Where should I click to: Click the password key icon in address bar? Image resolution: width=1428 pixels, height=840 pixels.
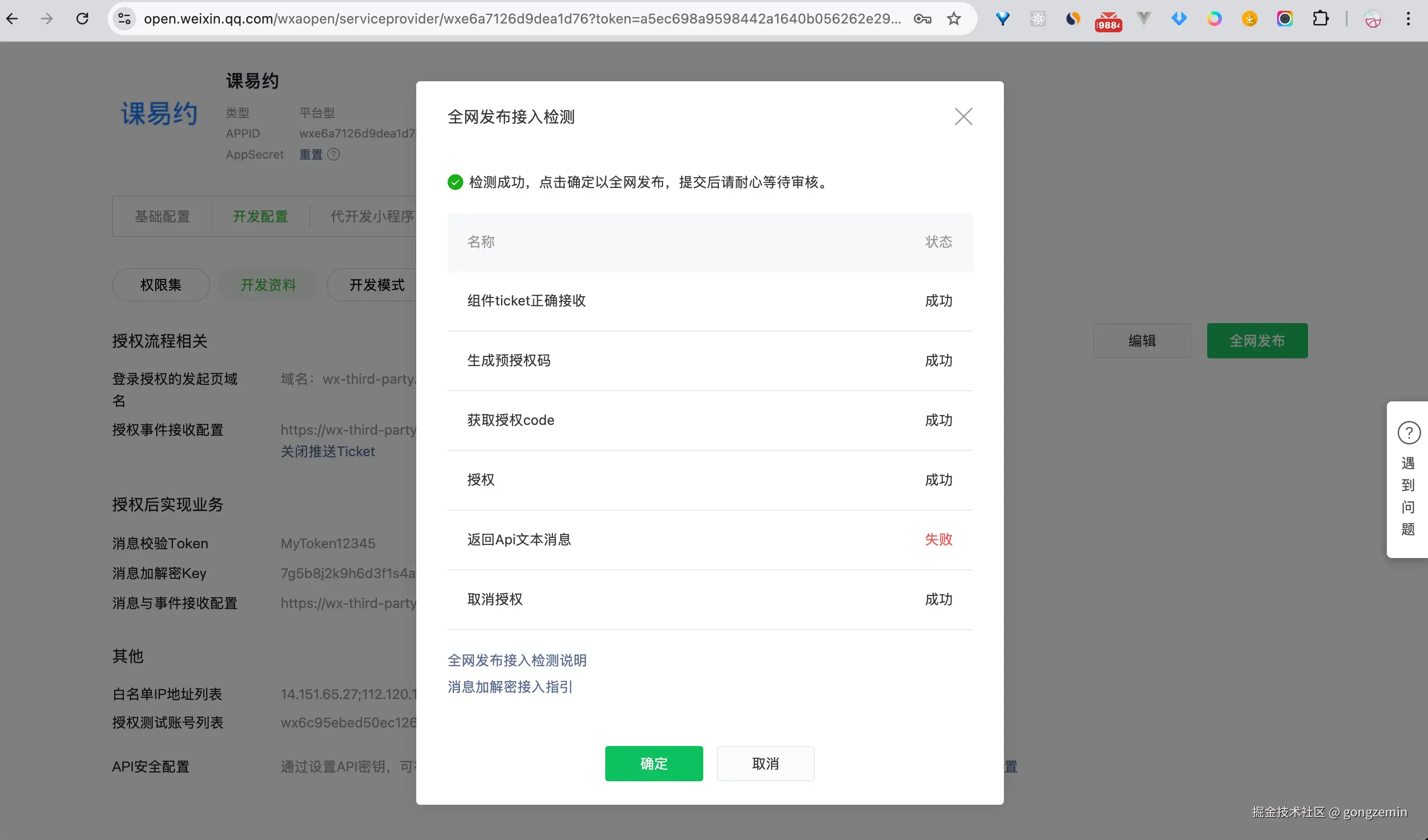(x=922, y=19)
